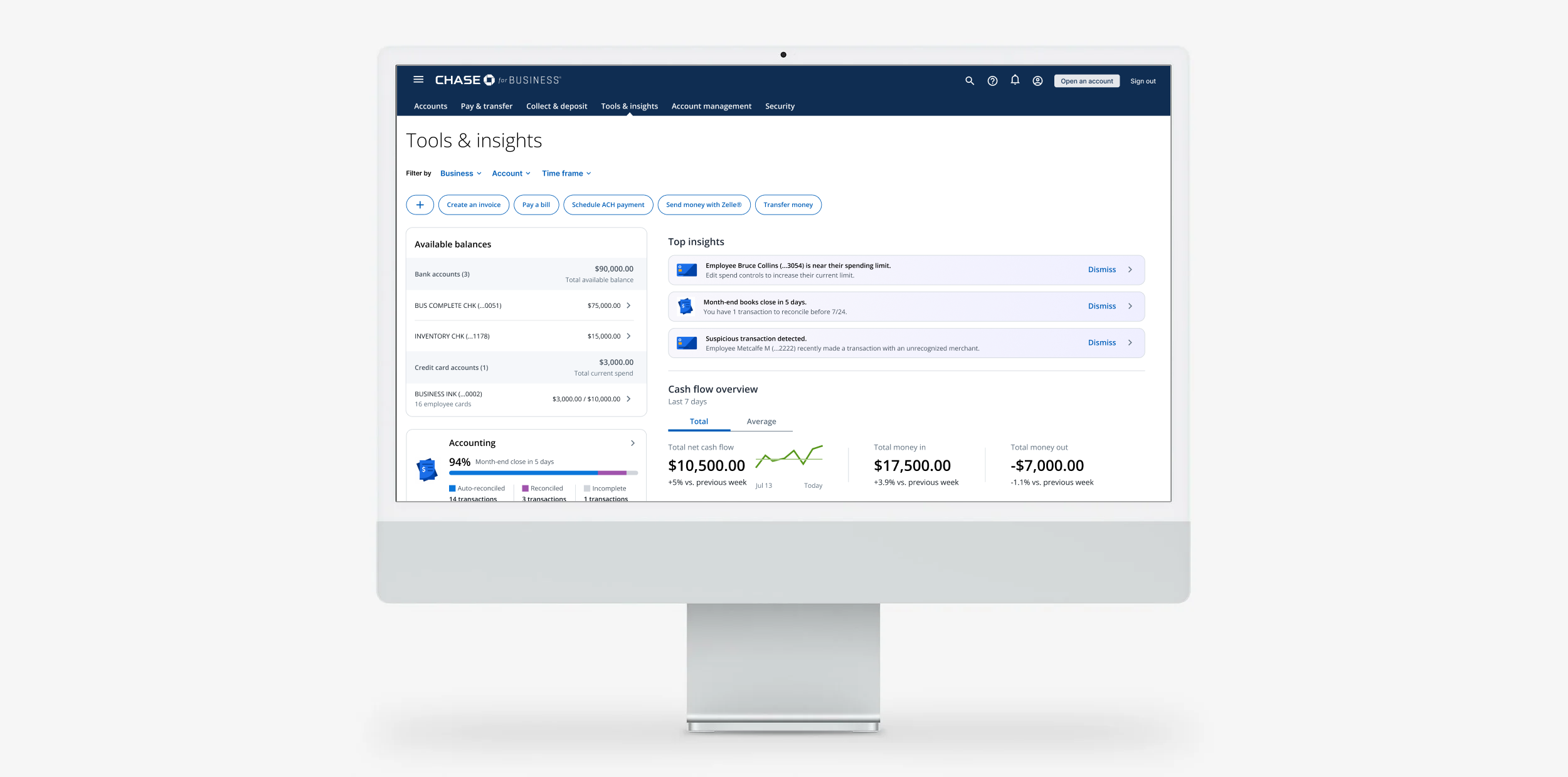Open Month-end books insight chevron
This screenshot has width=1568, height=777.
(x=1130, y=307)
